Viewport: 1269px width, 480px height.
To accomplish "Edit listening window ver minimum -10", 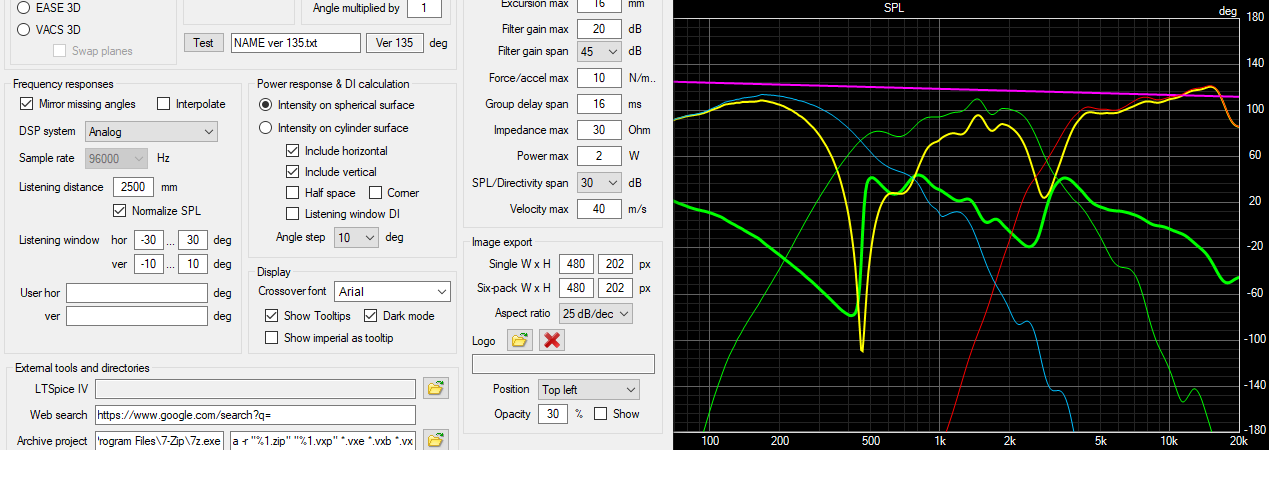I will coord(151,264).
